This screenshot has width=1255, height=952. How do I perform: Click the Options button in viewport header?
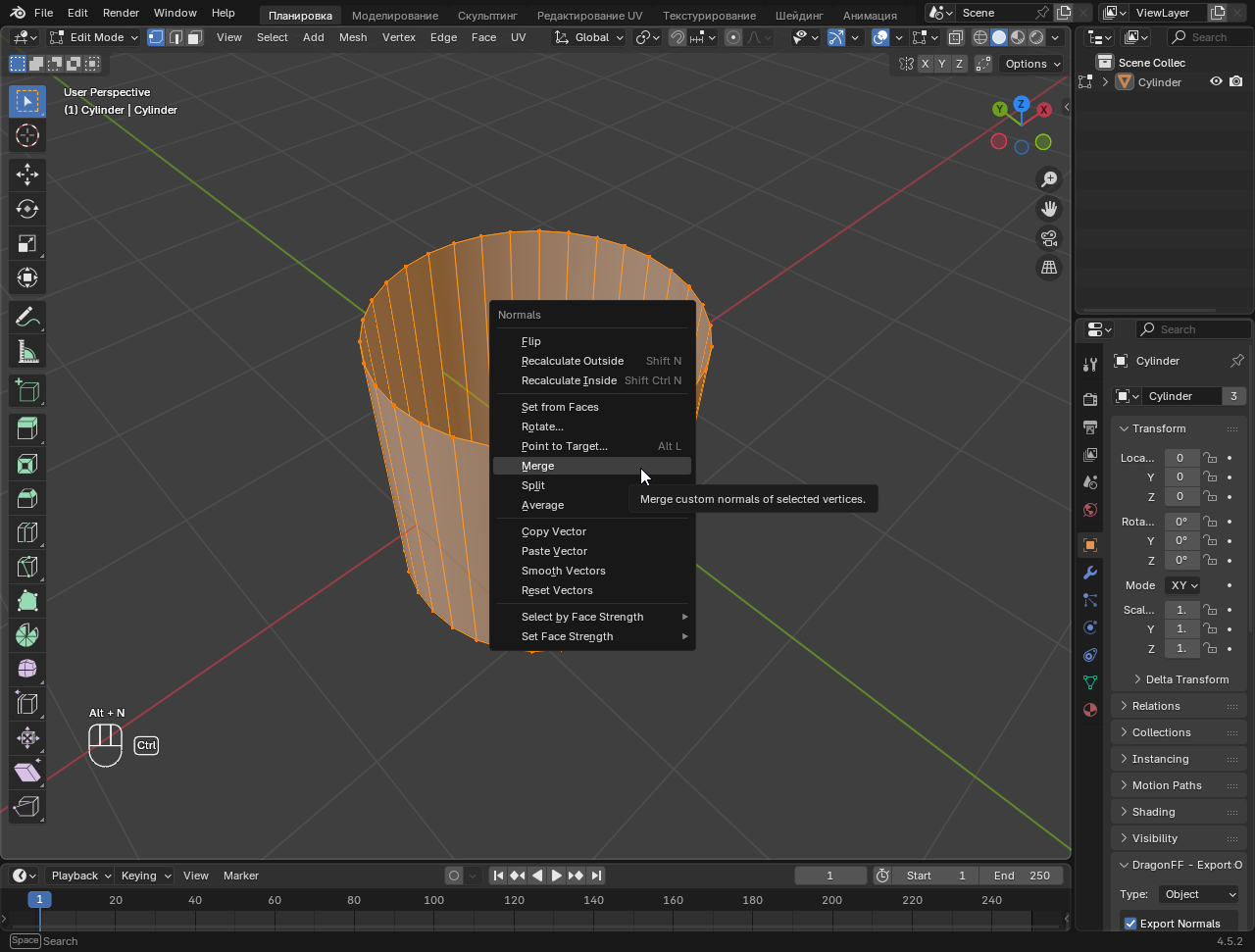tap(1032, 64)
